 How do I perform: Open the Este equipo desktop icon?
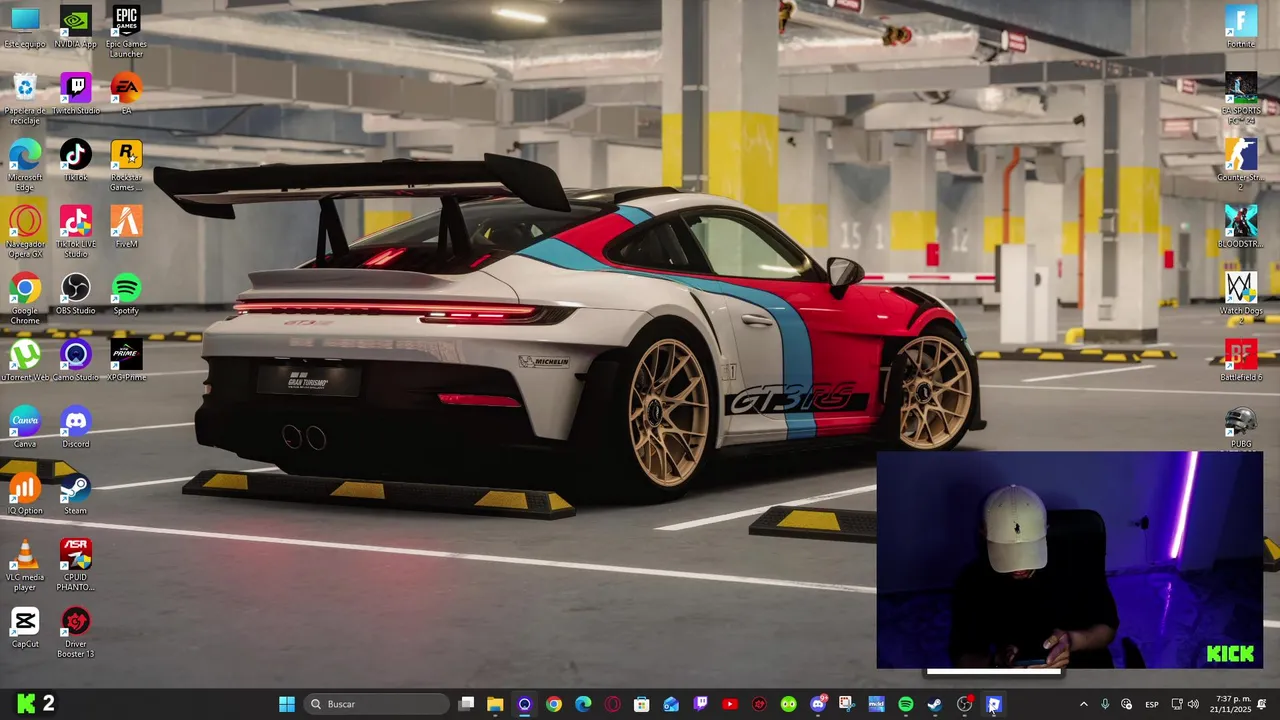click(25, 26)
